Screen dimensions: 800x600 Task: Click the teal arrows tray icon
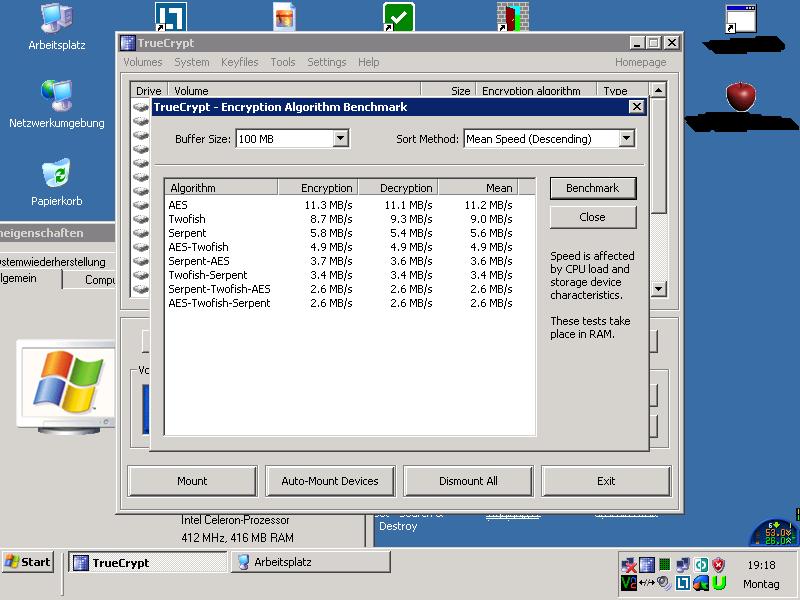tap(701, 565)
